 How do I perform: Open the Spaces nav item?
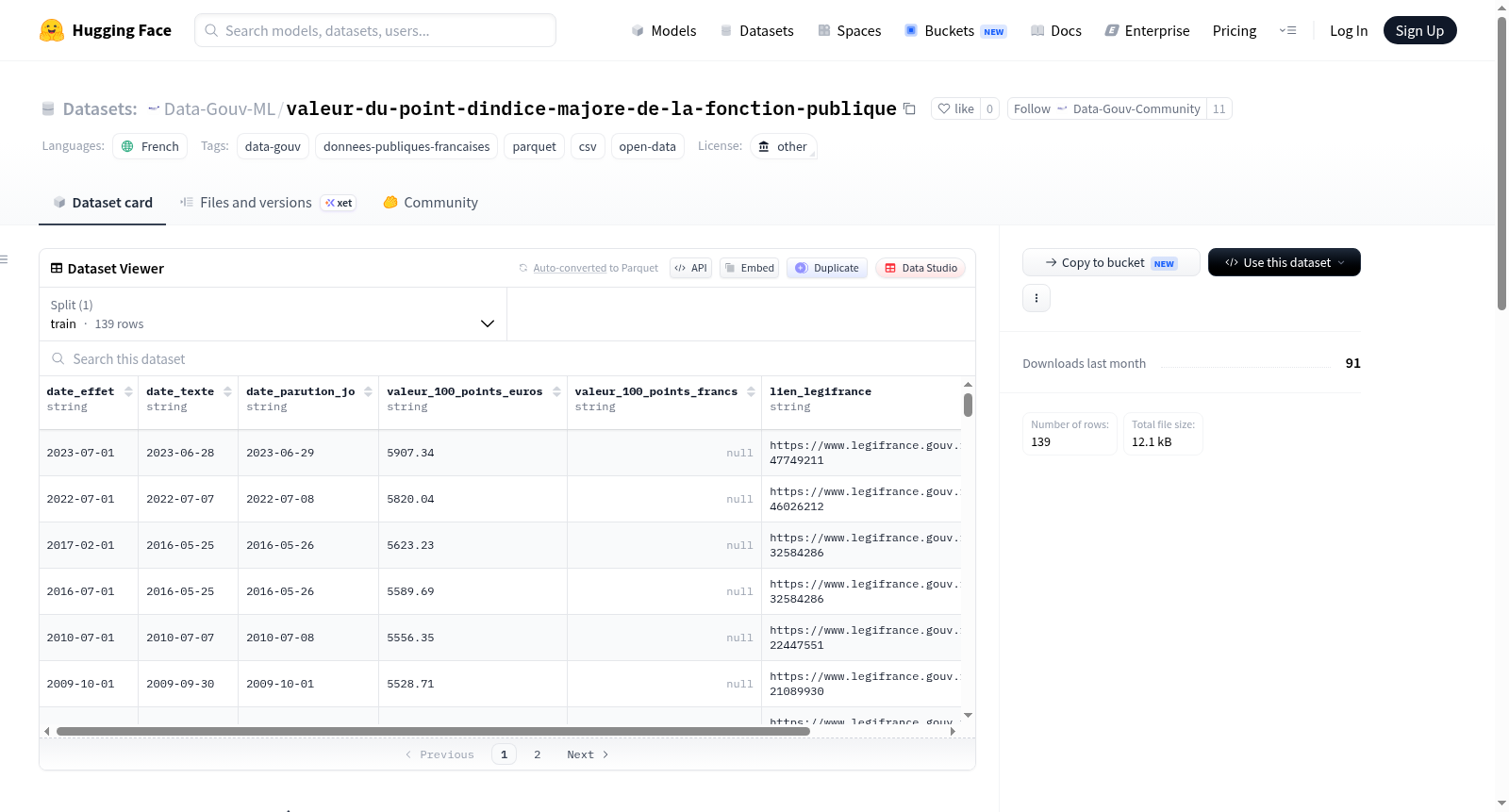[850, 30]
